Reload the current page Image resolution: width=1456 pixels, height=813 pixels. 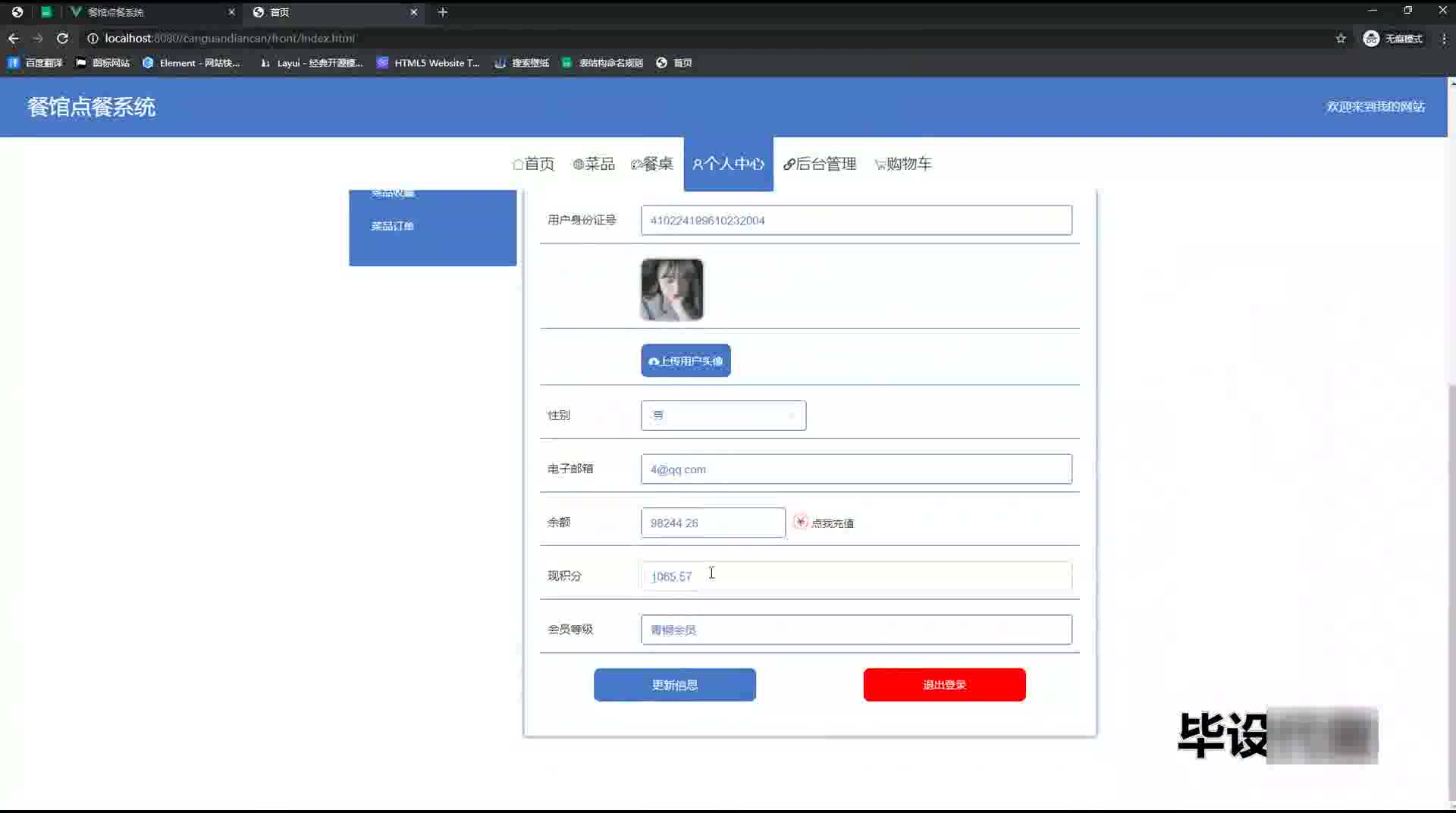click(63, 38)
